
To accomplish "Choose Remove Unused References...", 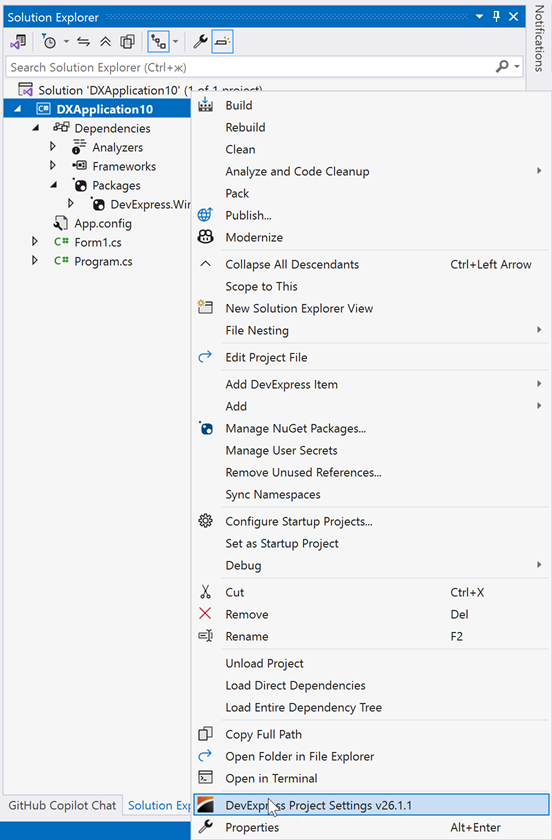I will click(303, 472).
